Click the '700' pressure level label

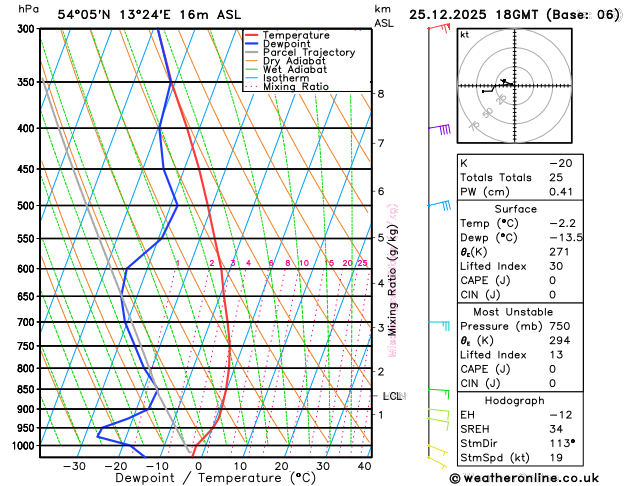[28, 322]
